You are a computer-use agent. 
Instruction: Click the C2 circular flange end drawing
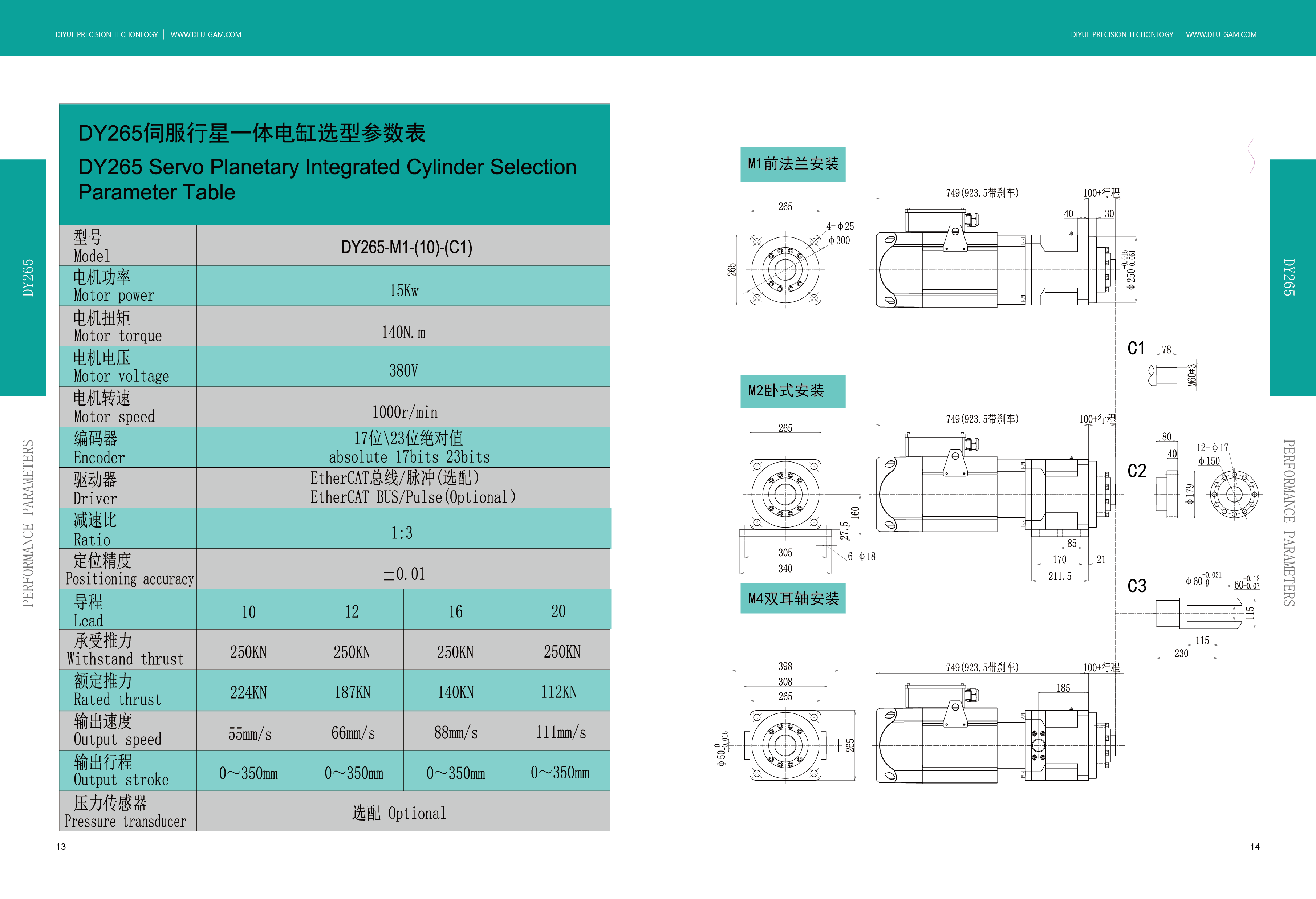(x=1233, y=494)
